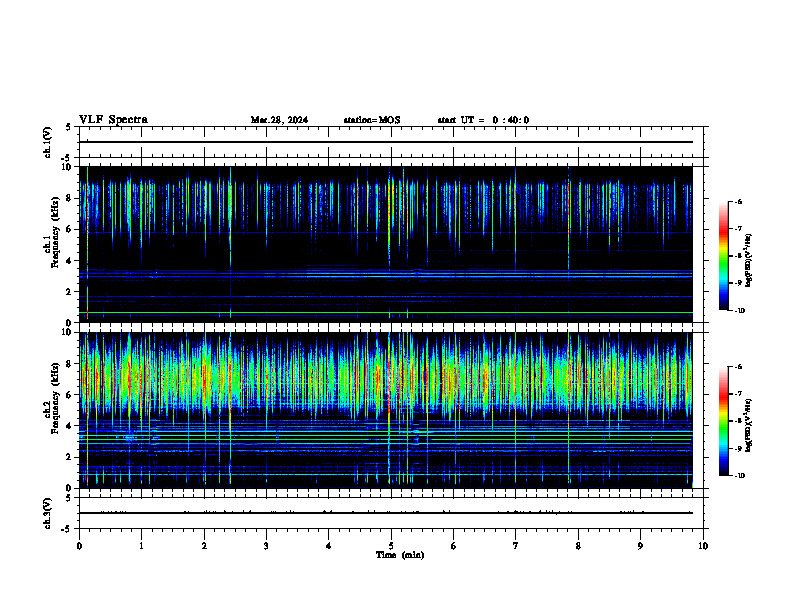The height and width of the screenshot is (612, 792).
Task: Click the time axis tick label "9"
Action: [640, 546]
